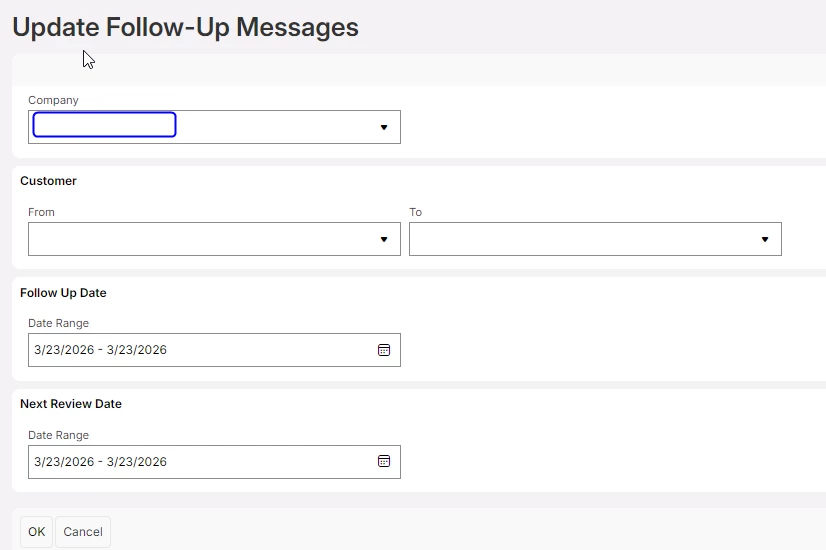Open calendar picker for Follow Up Date
826x550 pixels.
pyautogui.click(x=383, y=350)
